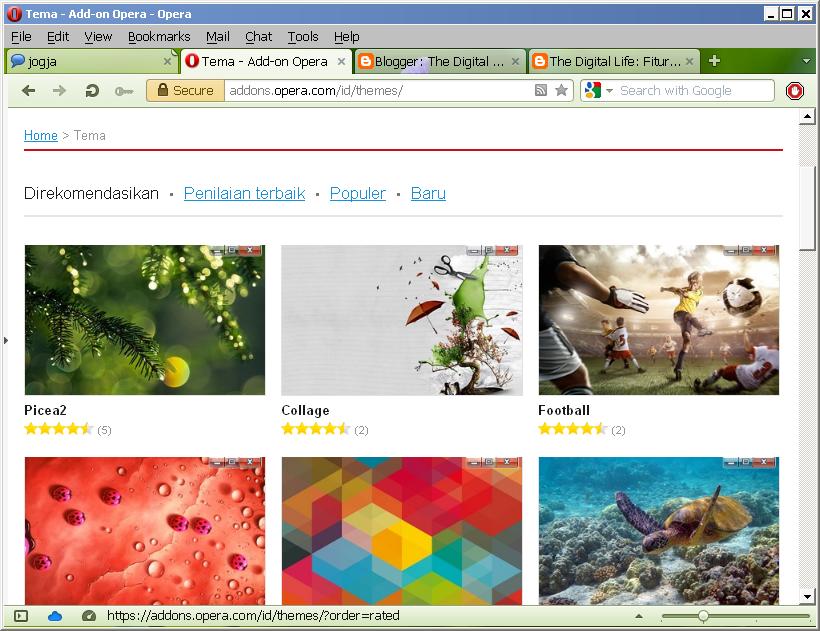
Task: Expand the side panel arrow on left edge
Action: (6, 340)
